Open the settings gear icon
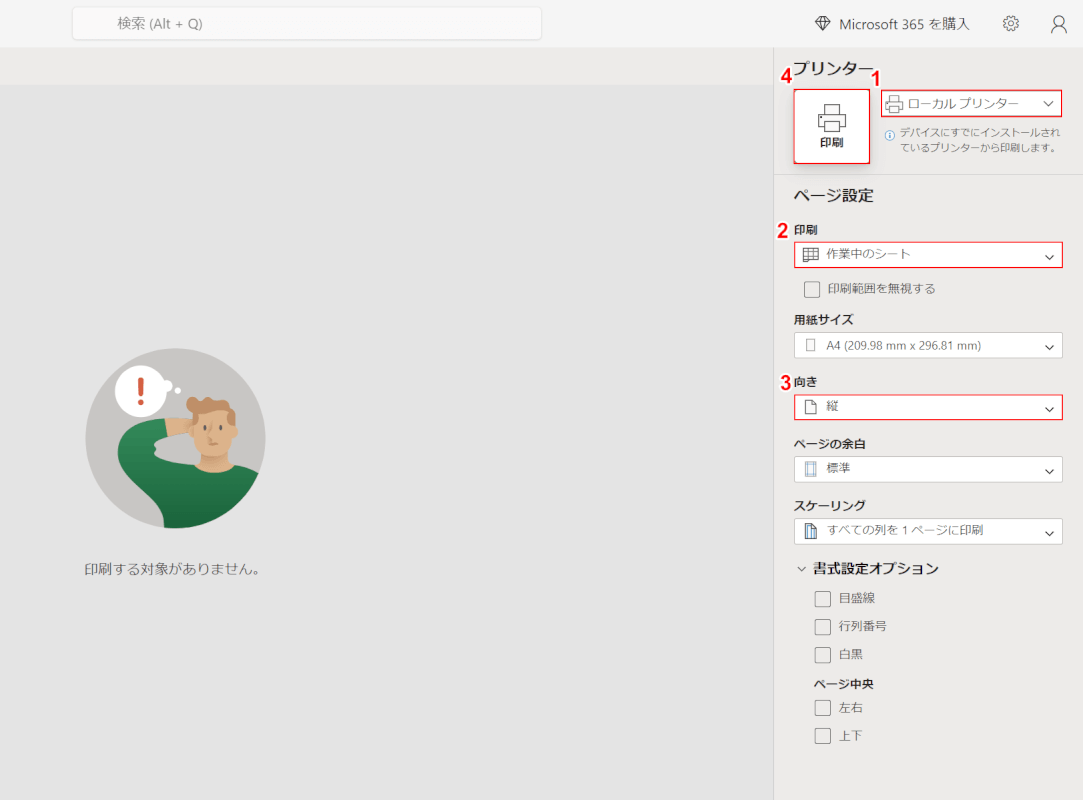 pyautogui.click(x=1011, y=24)
